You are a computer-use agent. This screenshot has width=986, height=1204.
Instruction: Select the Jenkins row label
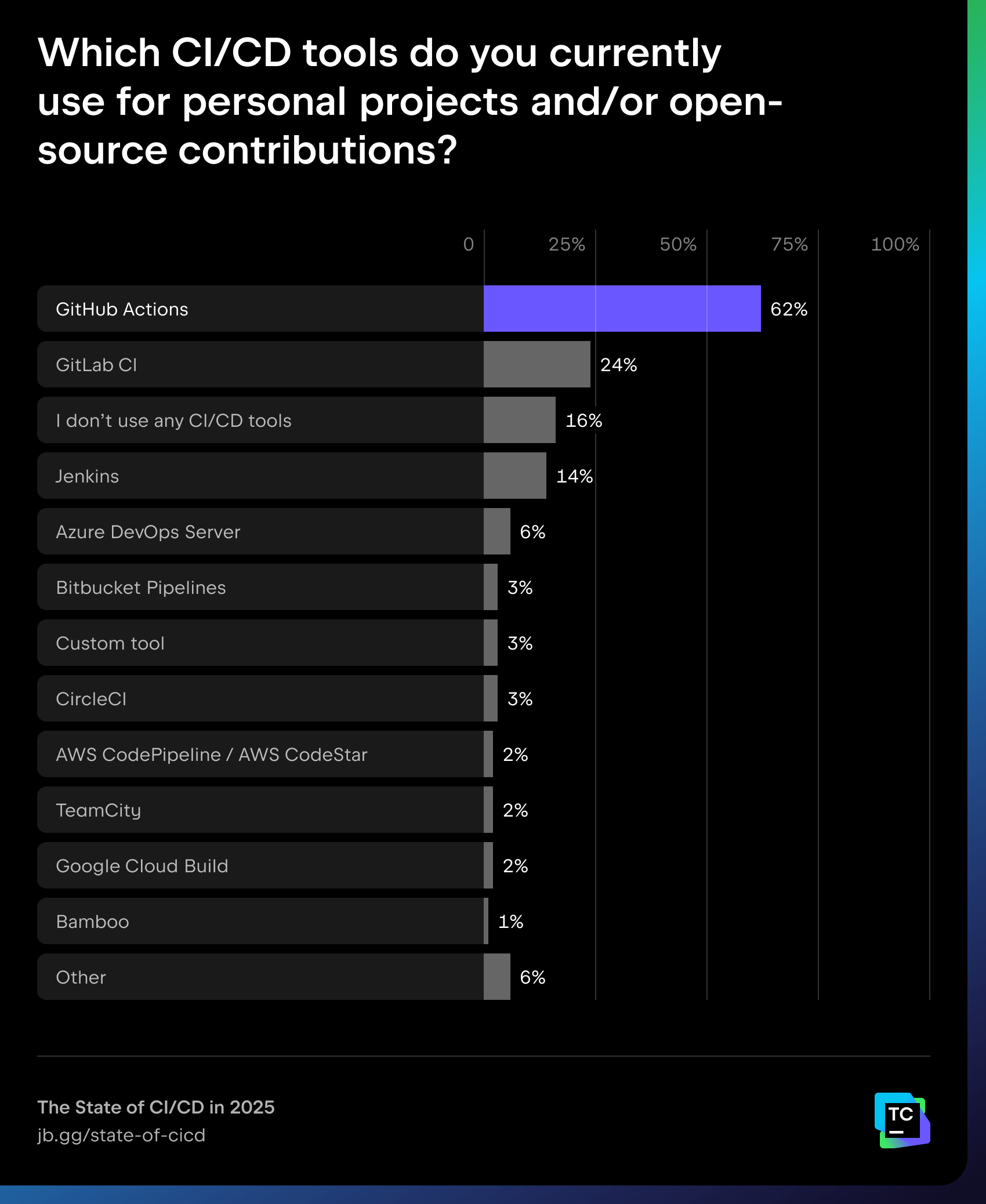(87, 476)
